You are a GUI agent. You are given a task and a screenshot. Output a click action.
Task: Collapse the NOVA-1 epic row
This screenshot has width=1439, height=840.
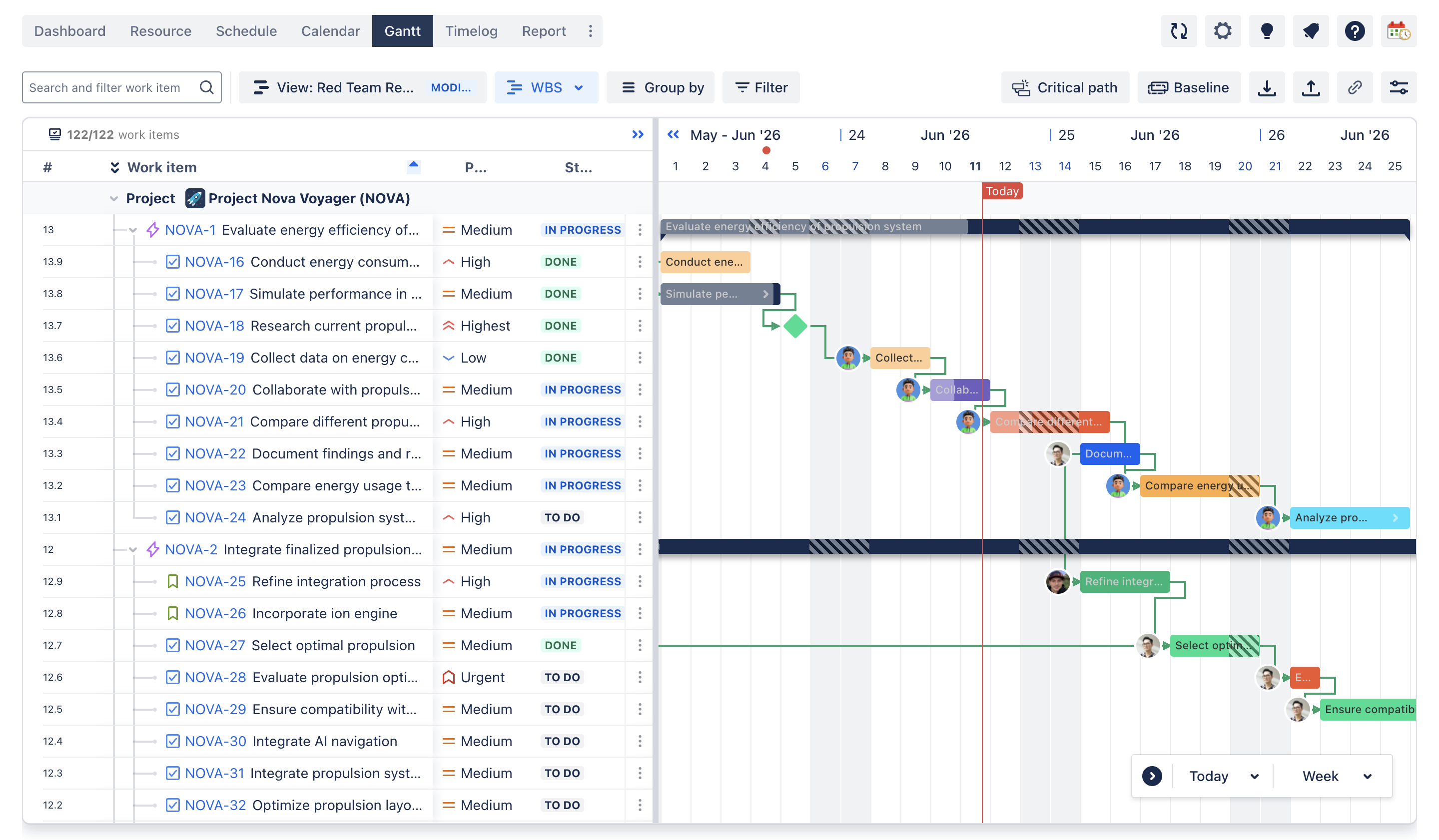133,230
